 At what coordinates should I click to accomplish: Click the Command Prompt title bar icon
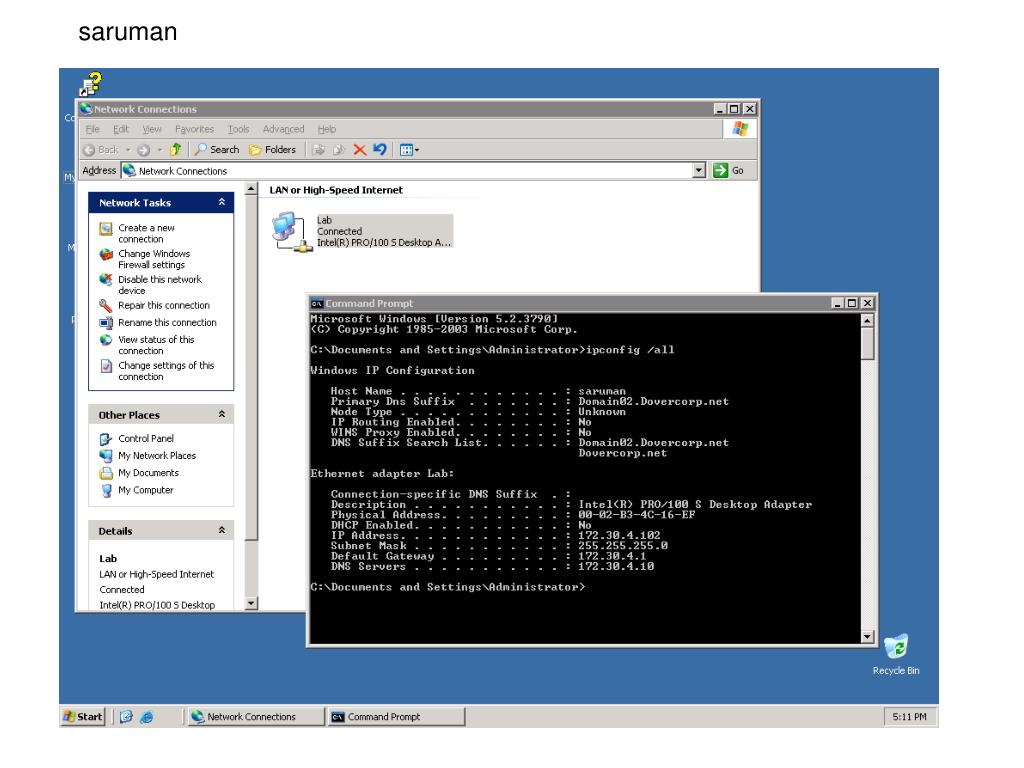317,304
